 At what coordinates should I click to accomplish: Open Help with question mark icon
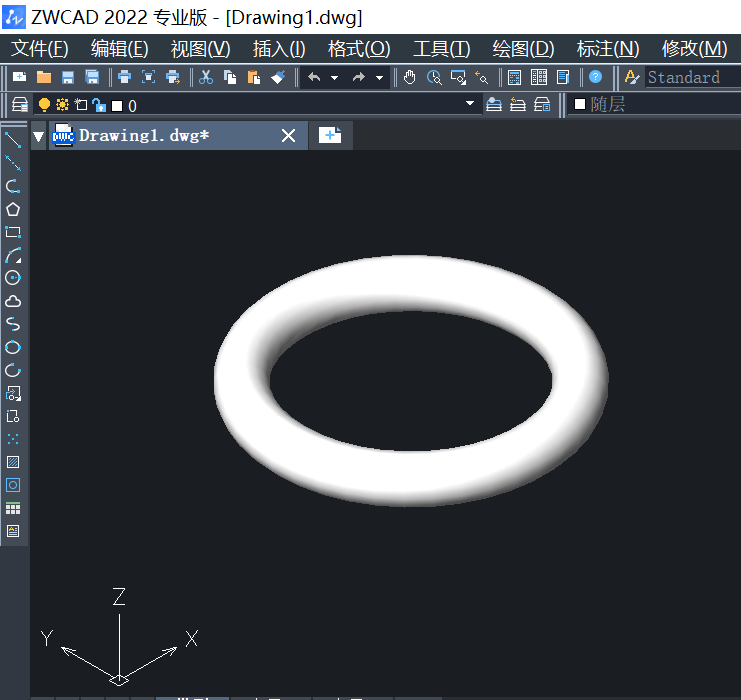click(595, 77)
